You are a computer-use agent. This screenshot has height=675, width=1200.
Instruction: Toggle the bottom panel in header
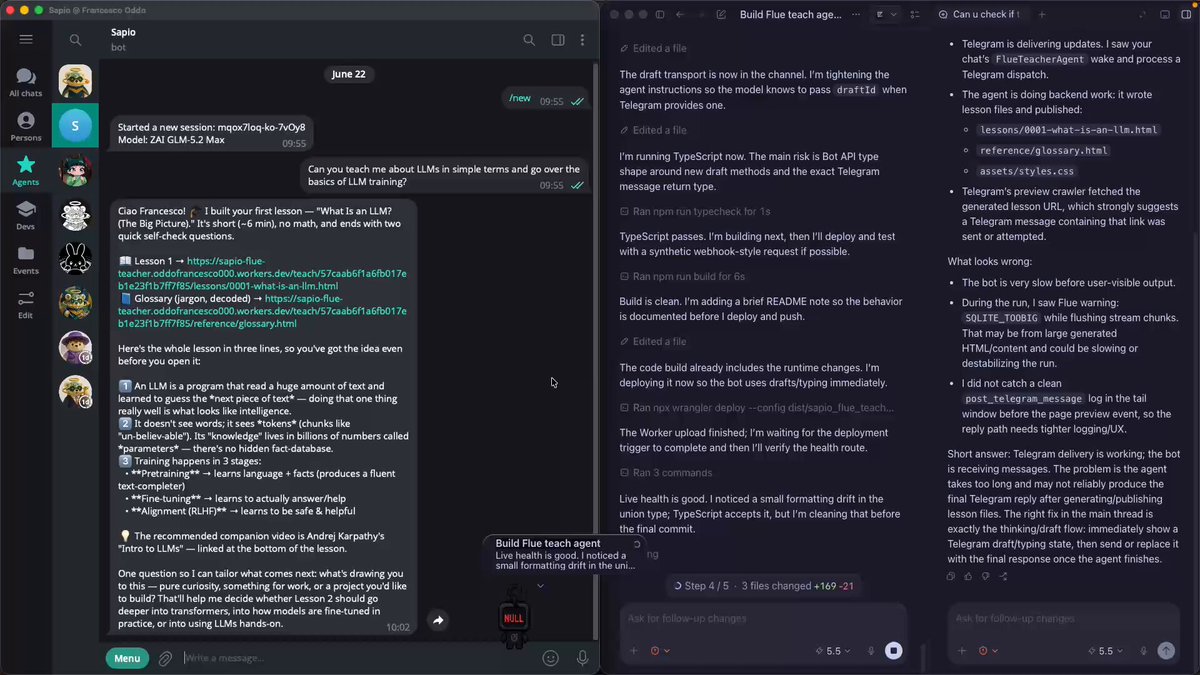point(1165,15)
